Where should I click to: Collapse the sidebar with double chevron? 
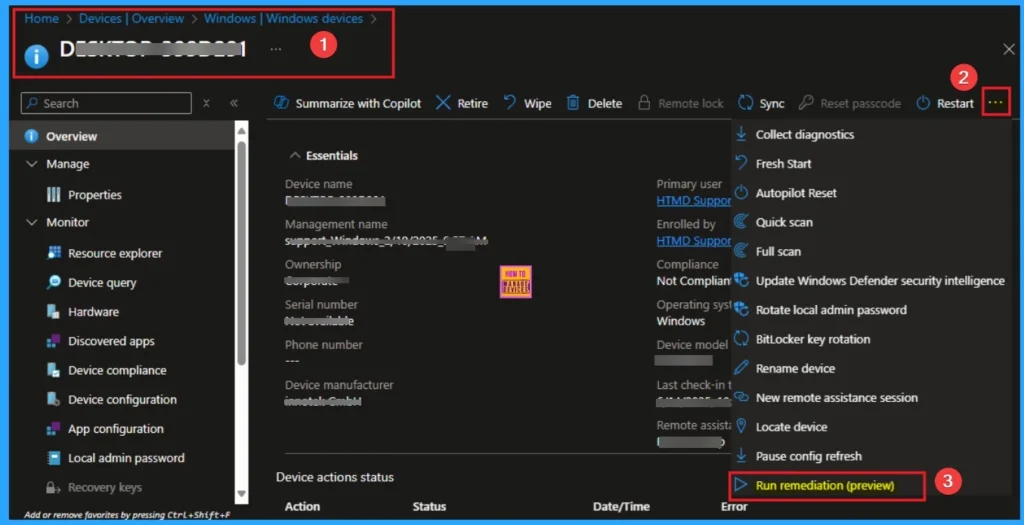coord(234,103)
